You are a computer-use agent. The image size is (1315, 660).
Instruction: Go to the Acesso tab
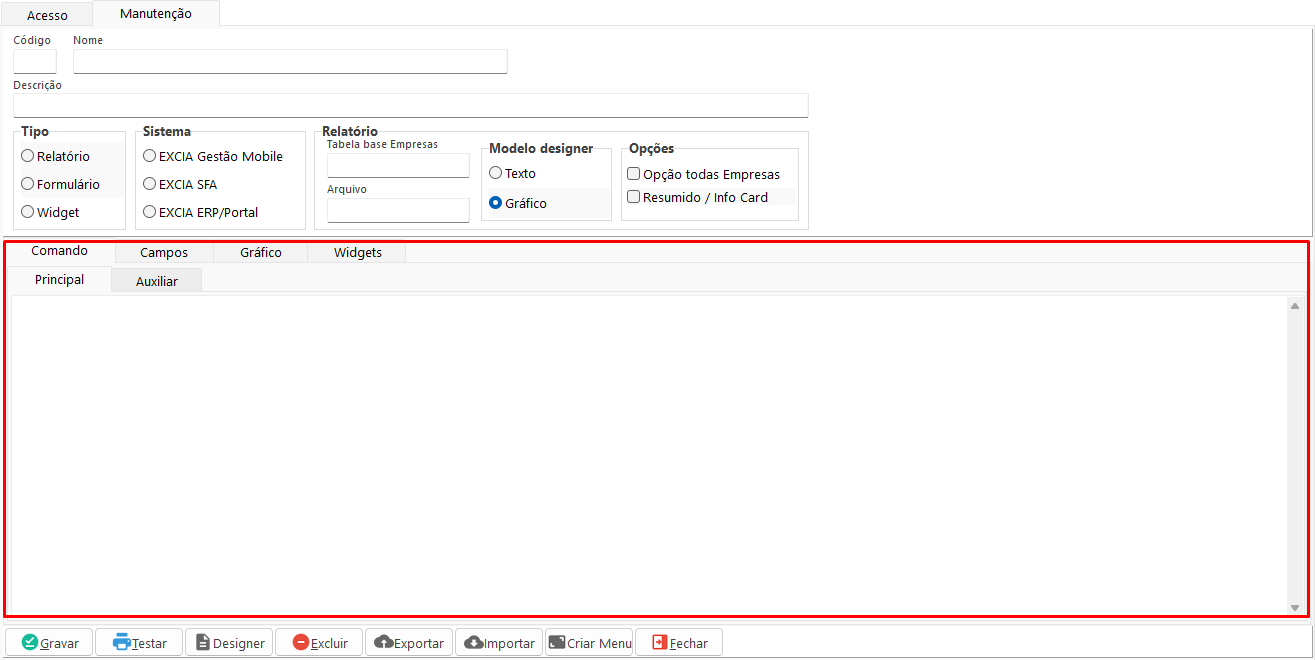tap(47, 15)
